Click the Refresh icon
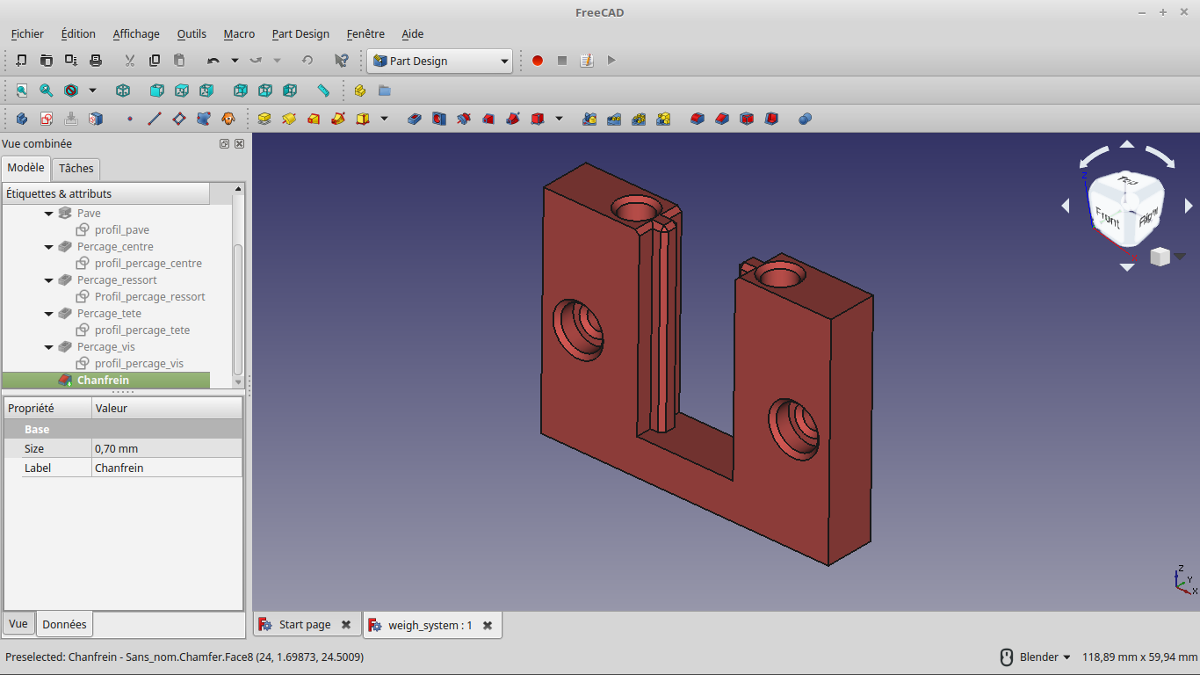1200x675 pixels. pyautogui.click(x=307, y=60)
